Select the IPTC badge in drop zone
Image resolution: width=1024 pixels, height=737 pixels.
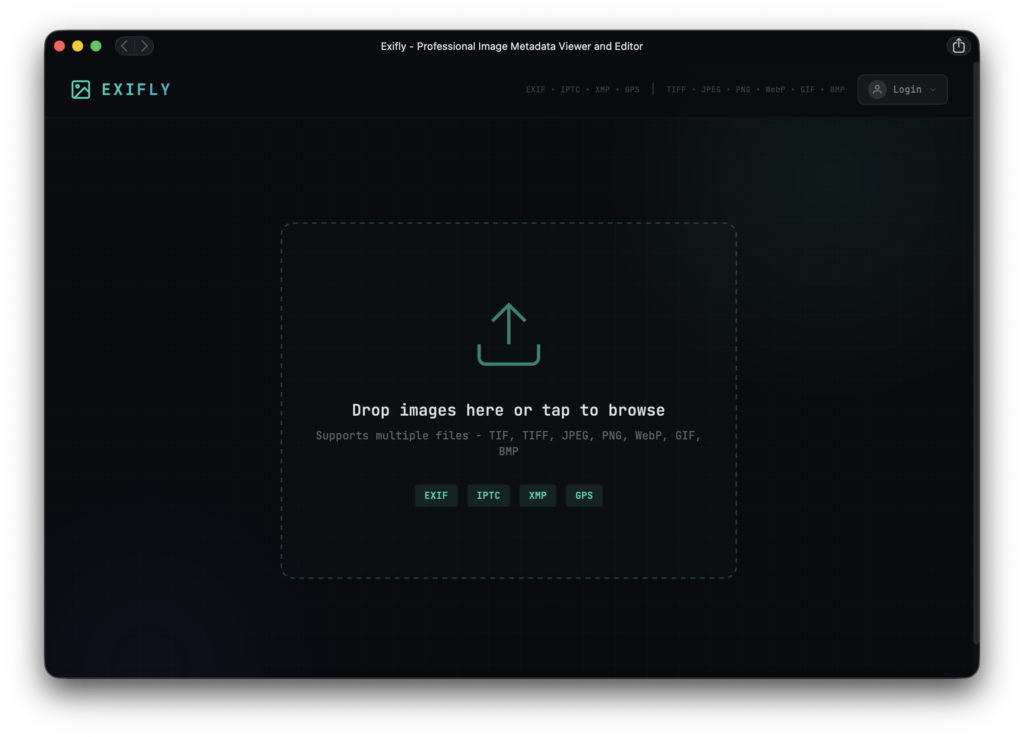pos(488,496)
